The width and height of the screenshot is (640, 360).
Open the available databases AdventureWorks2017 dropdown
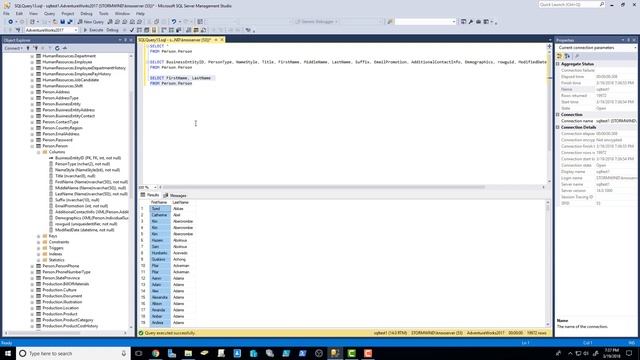pos(76,30)
